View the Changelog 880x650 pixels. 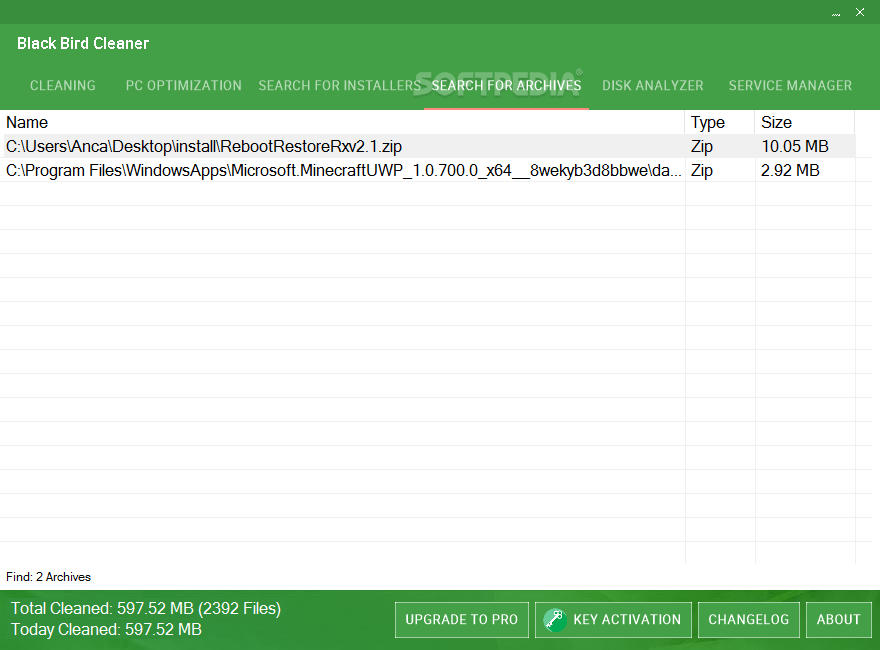pos(749,620)
